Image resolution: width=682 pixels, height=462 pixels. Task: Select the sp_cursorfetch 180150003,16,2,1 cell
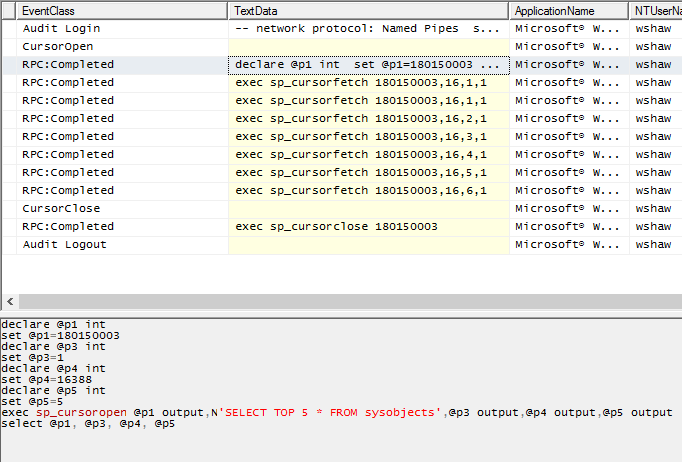coord(361,119)
